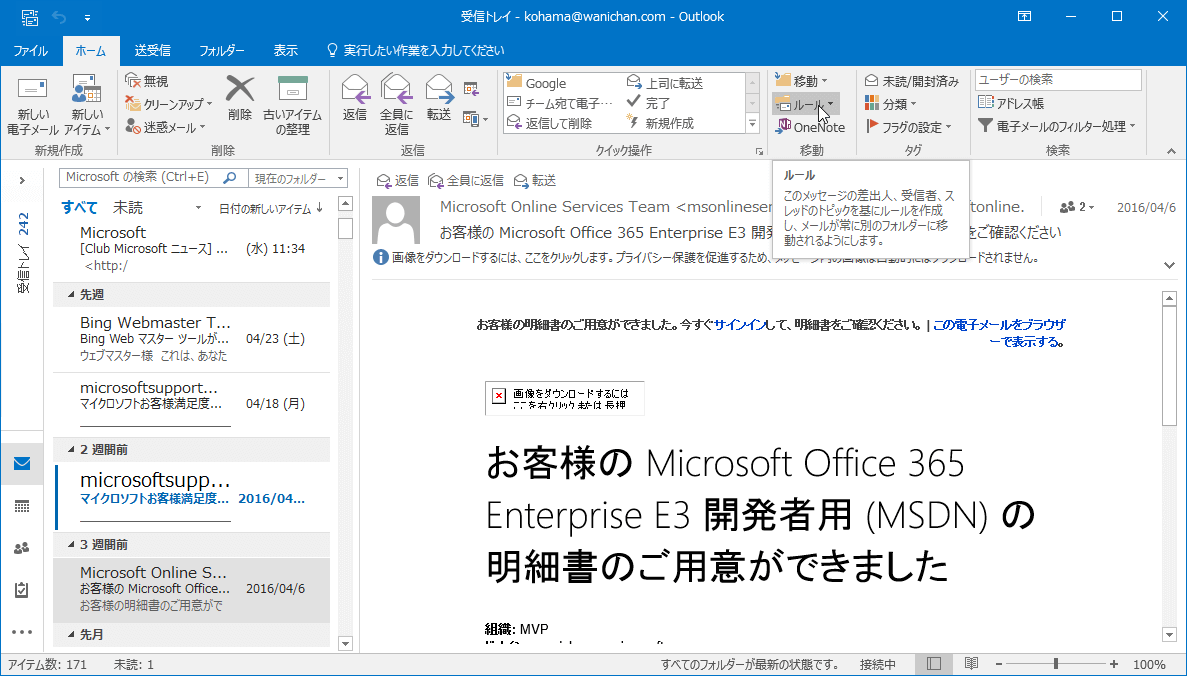Click reading pane 返信 button
The width and height of the screenshot is (1187, 676).
pyautogui.click(x=397, y=180)
